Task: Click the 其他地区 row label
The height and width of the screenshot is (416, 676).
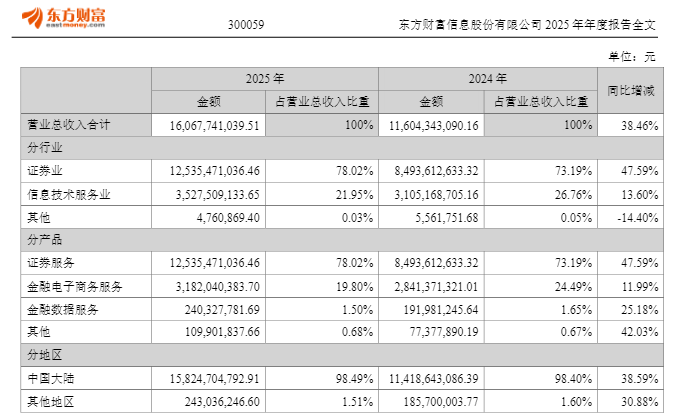Action: point(51,402)
